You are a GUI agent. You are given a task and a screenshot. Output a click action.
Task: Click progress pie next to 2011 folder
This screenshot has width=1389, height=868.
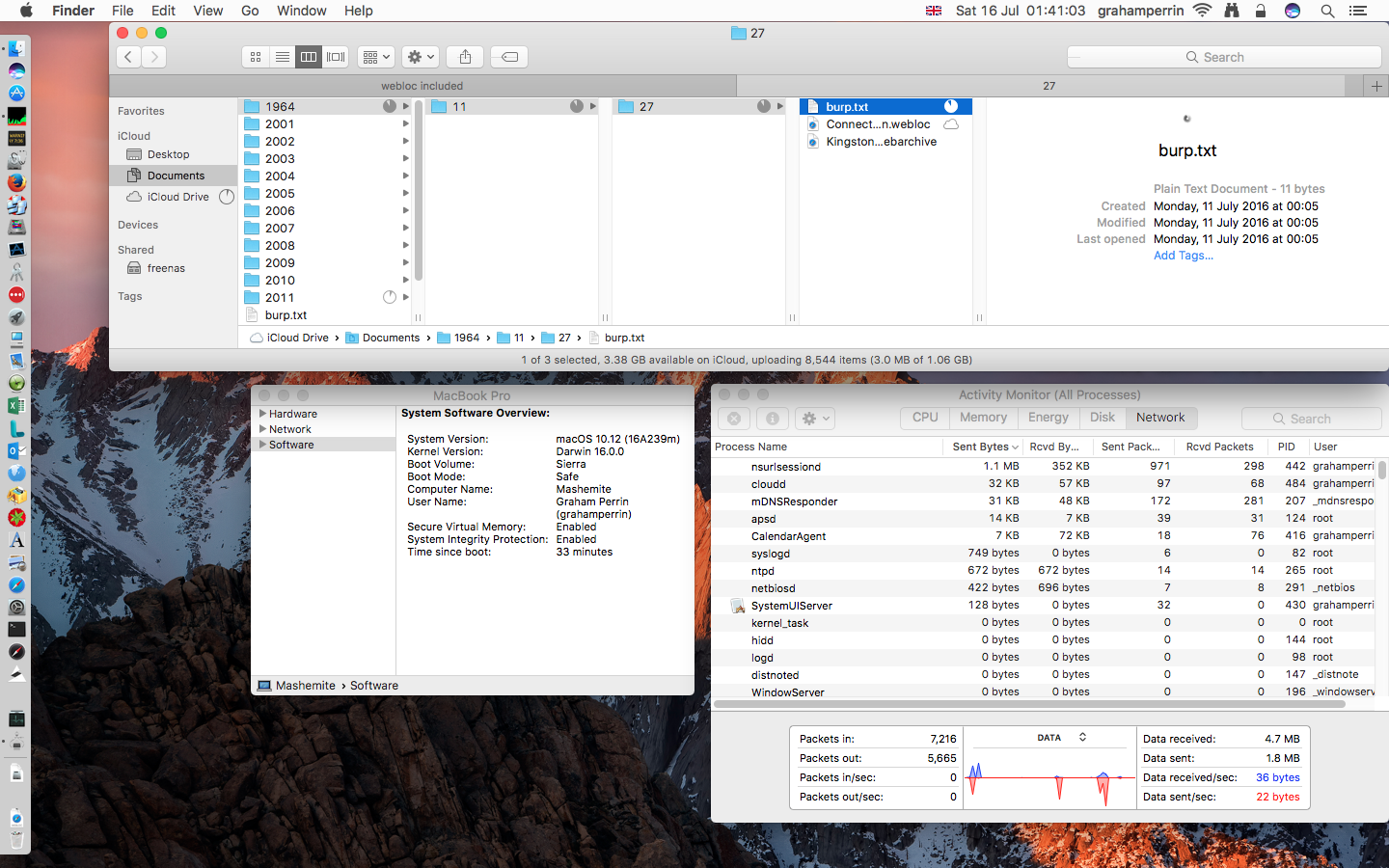pos(390,297)
